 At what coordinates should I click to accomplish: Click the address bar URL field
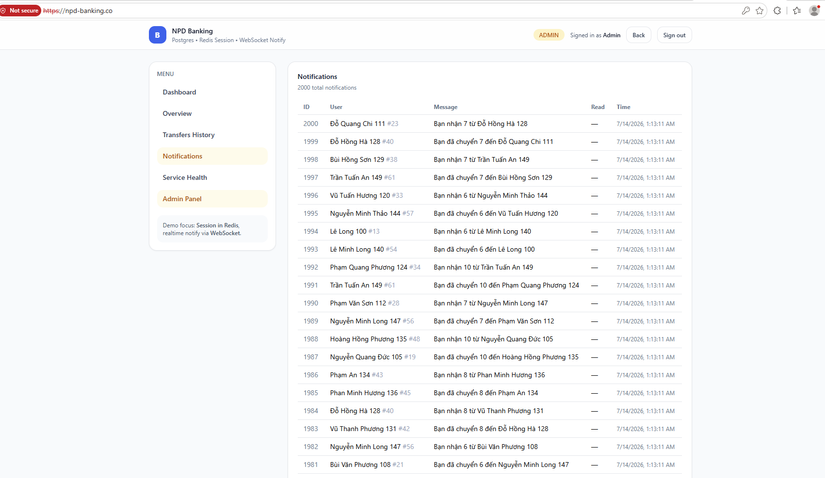pos(389,11)
